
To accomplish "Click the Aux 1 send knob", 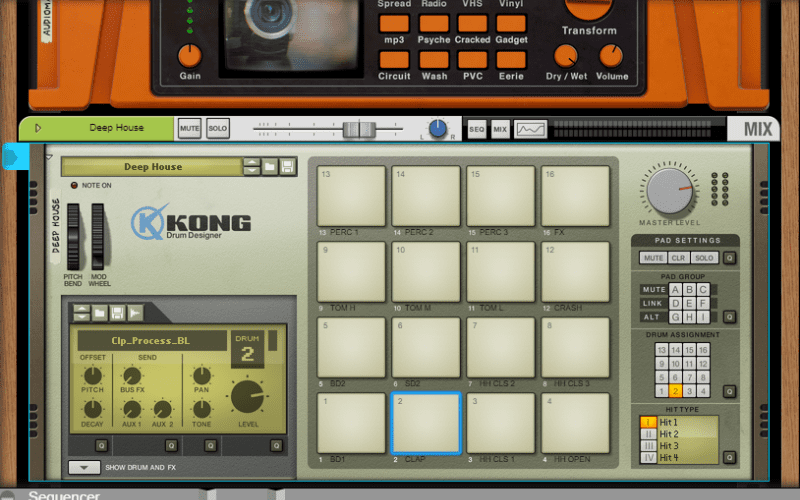I will (x=132, y=409).
